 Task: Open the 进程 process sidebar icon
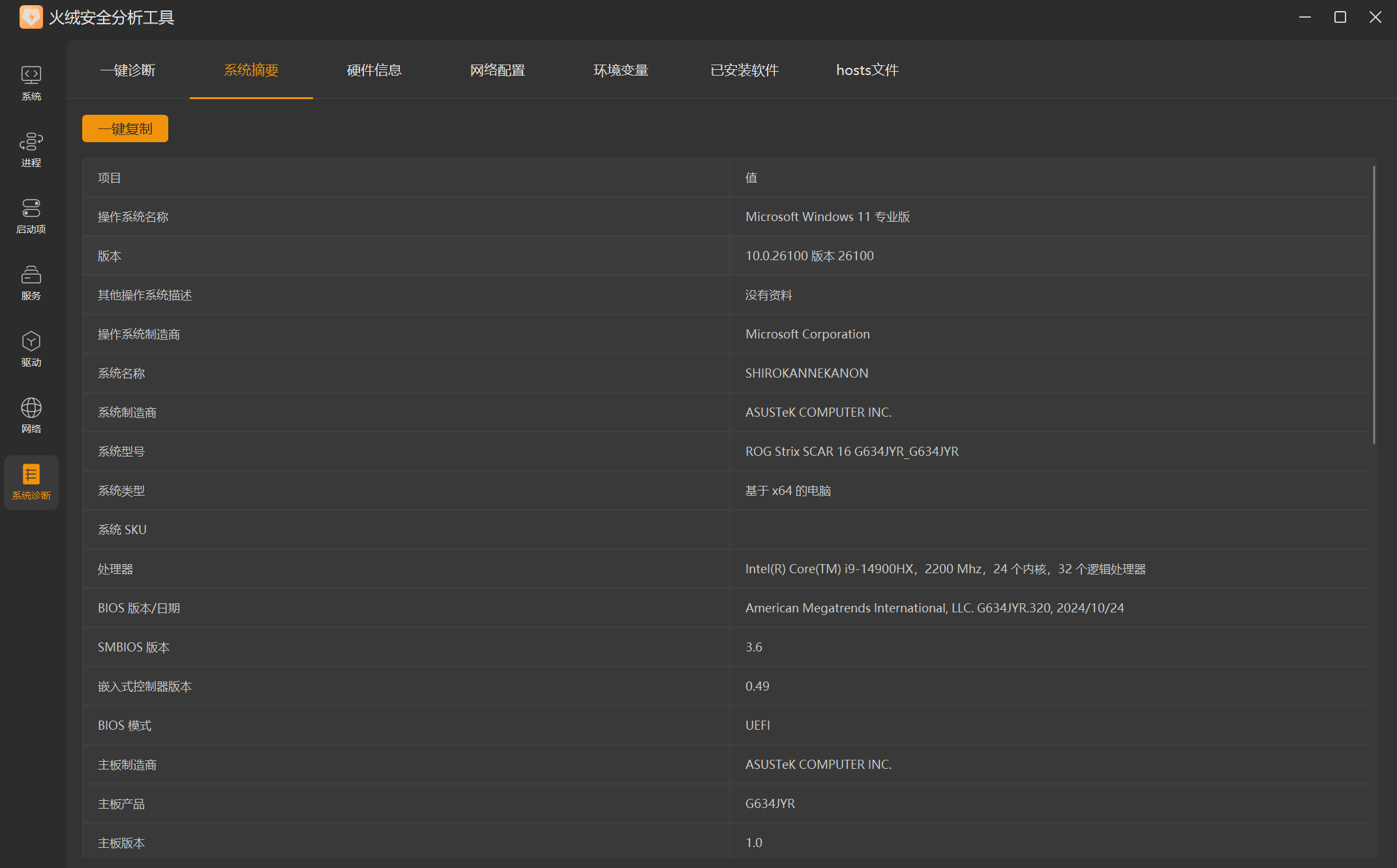pos(31,150)
